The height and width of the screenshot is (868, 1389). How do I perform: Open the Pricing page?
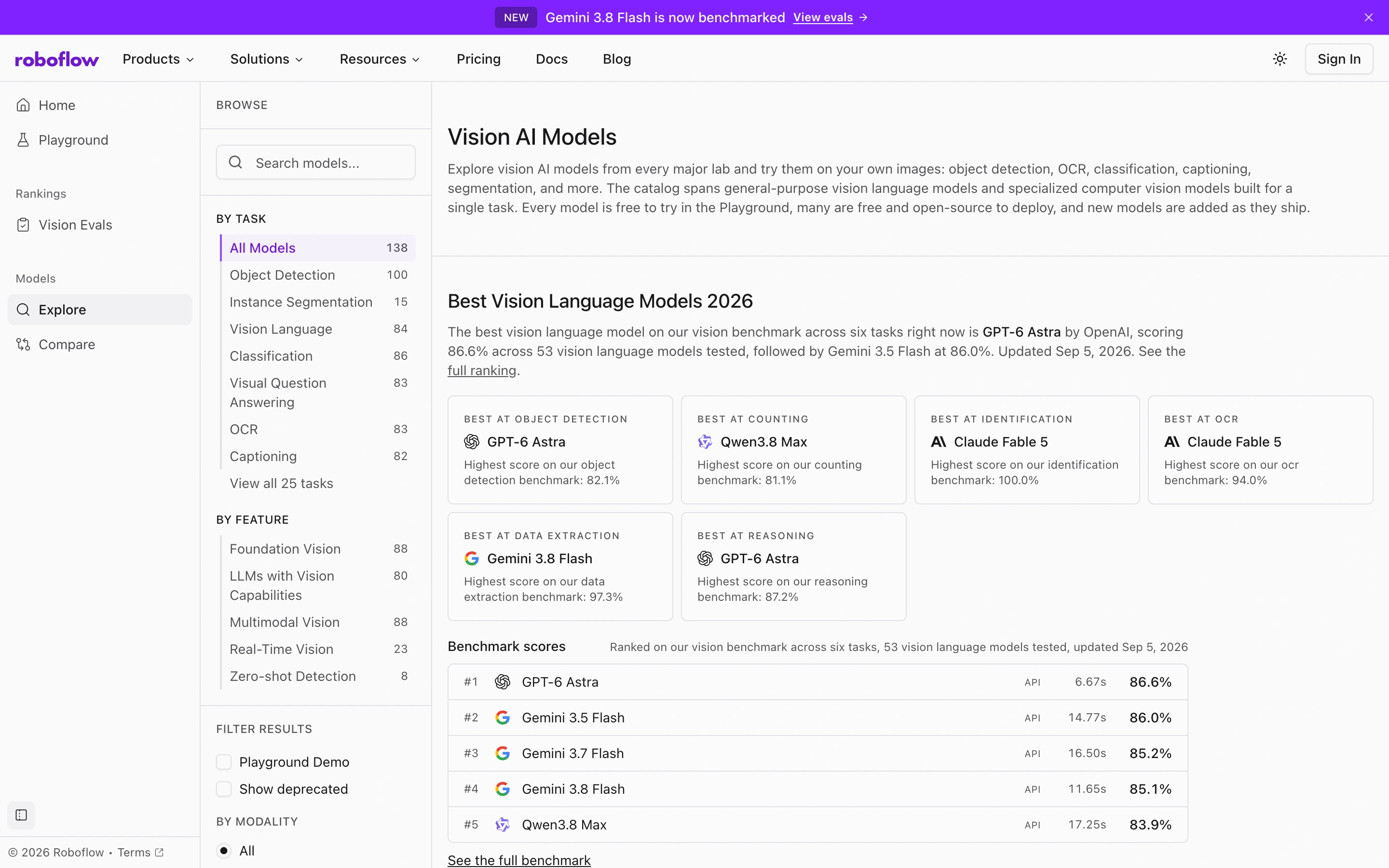tap(479, 59)
